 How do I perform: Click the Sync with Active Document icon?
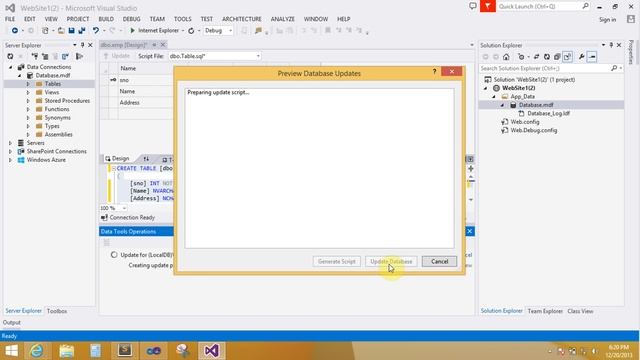[x=536, y=57]
